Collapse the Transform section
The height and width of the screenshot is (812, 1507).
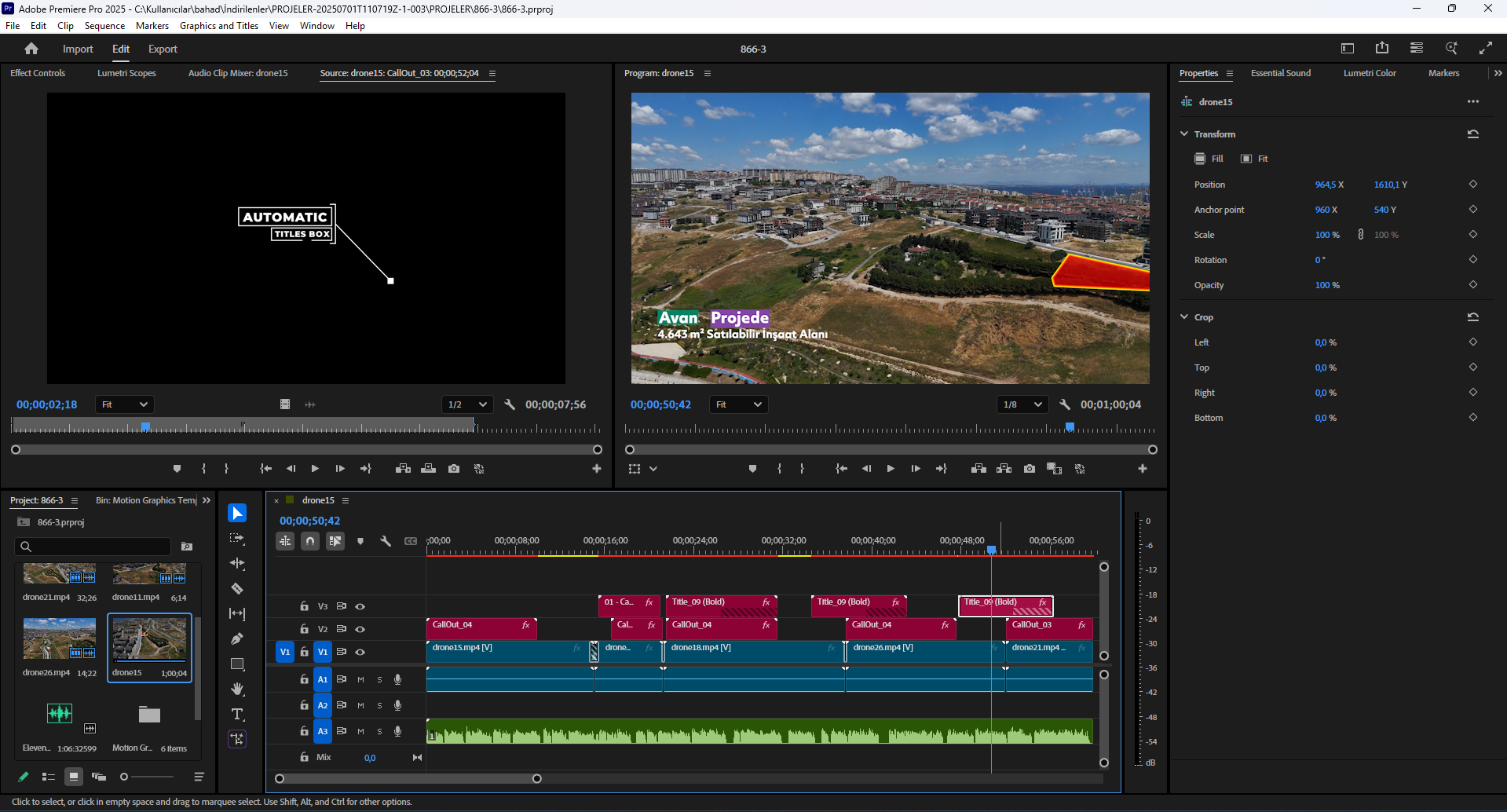pos(1184,134)
